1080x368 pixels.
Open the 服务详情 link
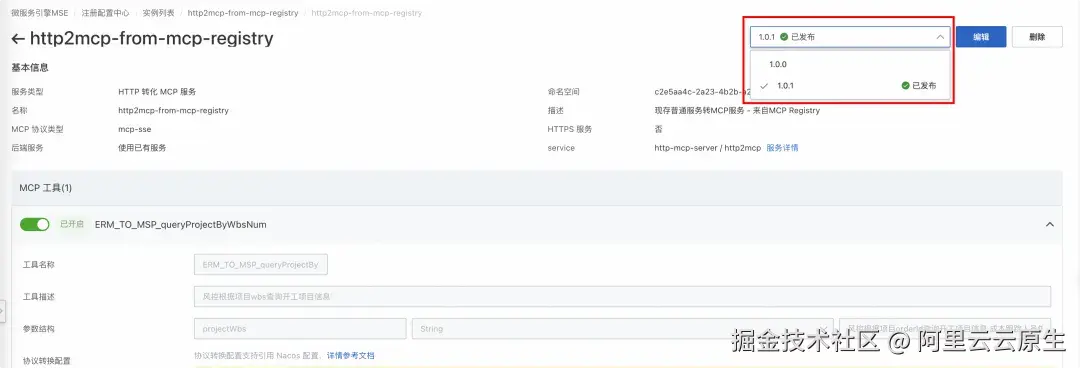click(782, 148)
